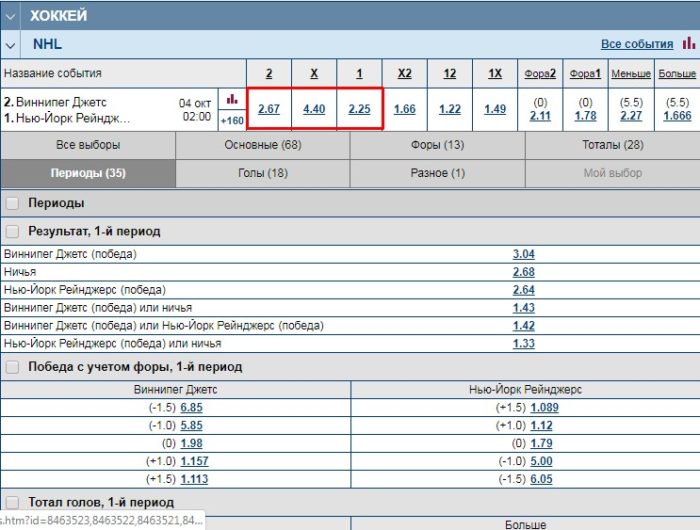
Task: Tick the Периоды checkbox
Action: click(x=12, y=203)
